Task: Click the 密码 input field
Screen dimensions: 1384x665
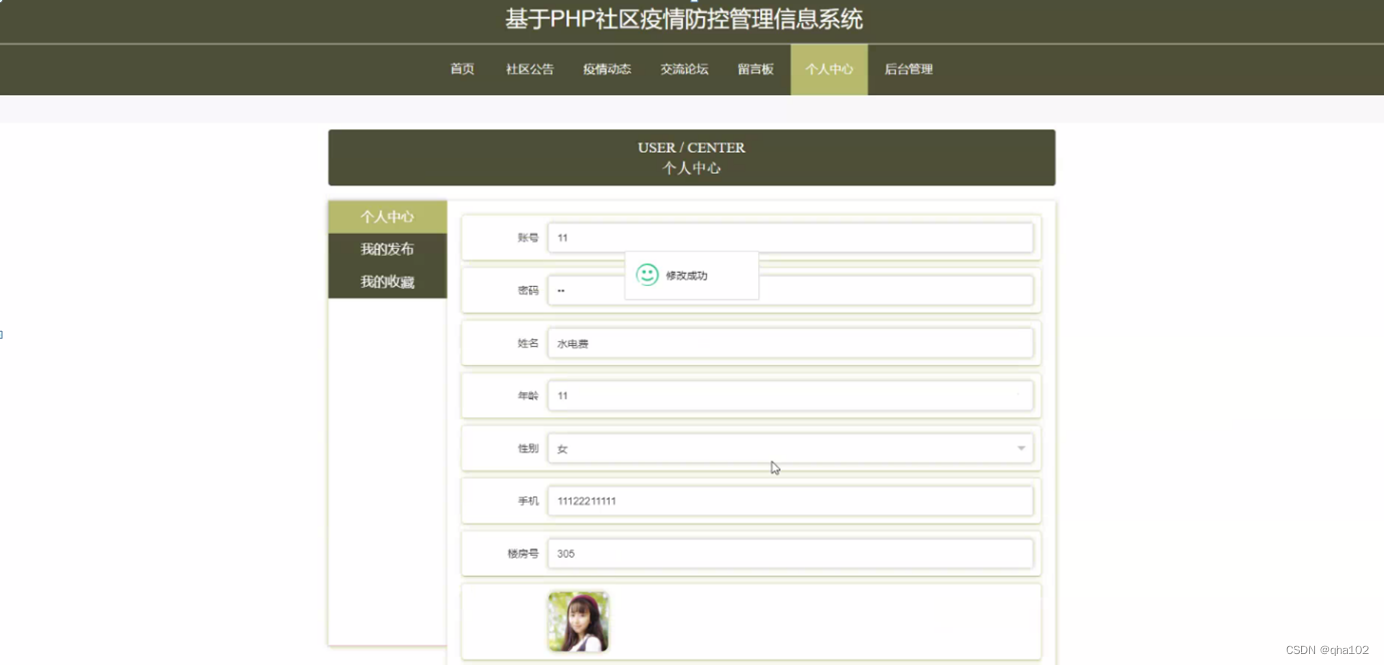Action: click(790, 290)
